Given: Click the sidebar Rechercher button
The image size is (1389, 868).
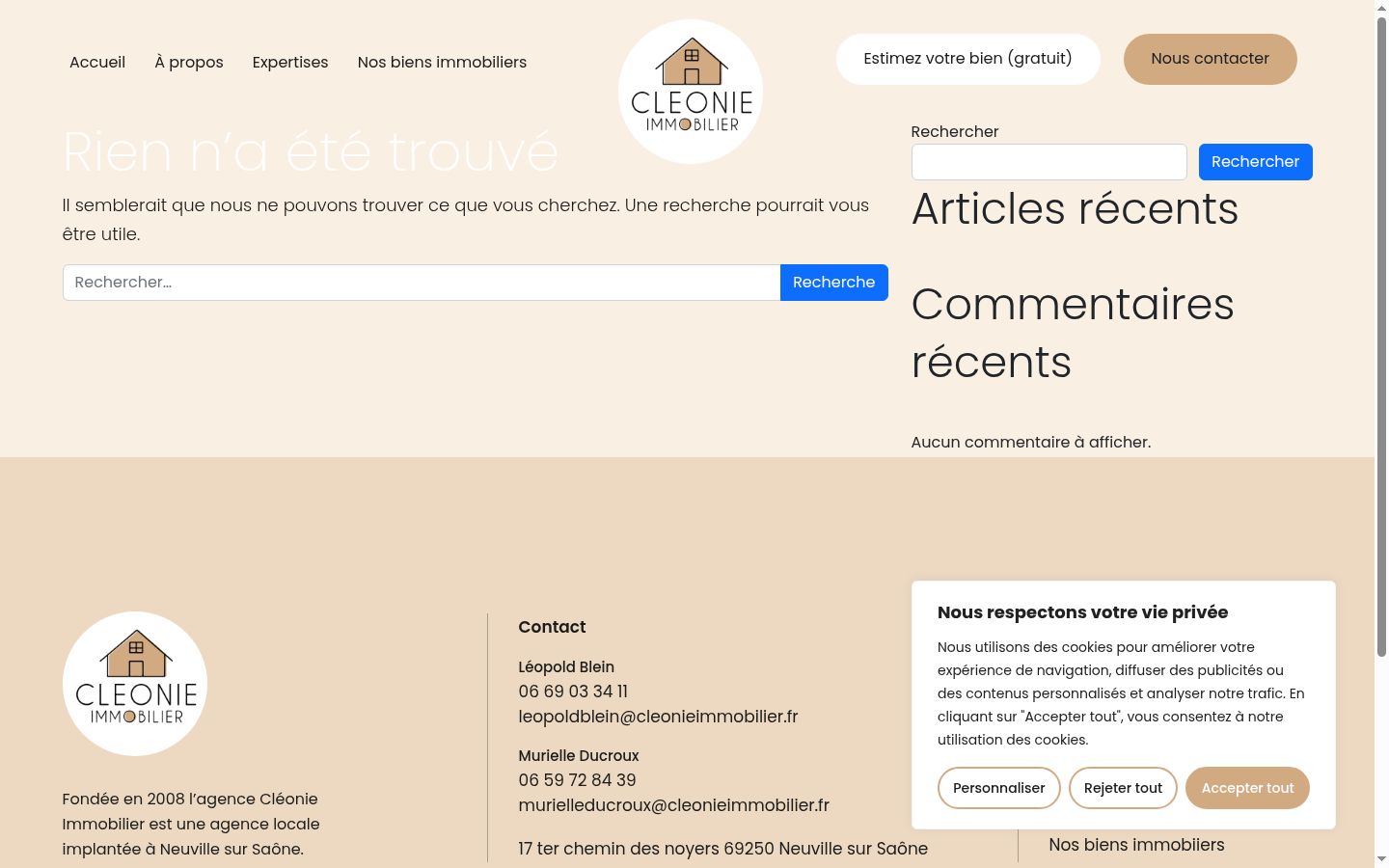Looking at the screenshot, I should coord(1256,162).
